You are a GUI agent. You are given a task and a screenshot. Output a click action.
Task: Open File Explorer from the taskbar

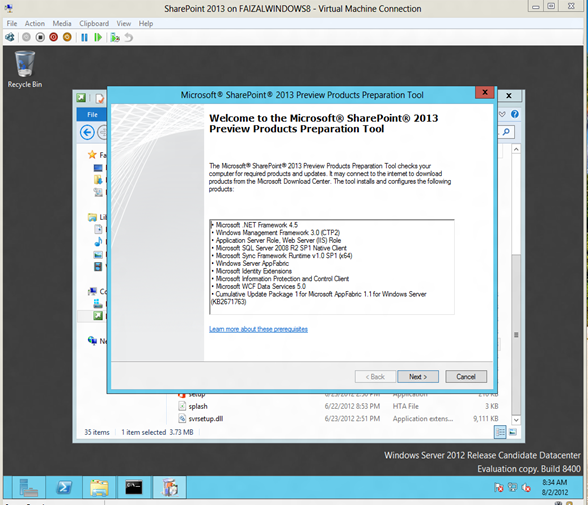click(x=99, y=487)
